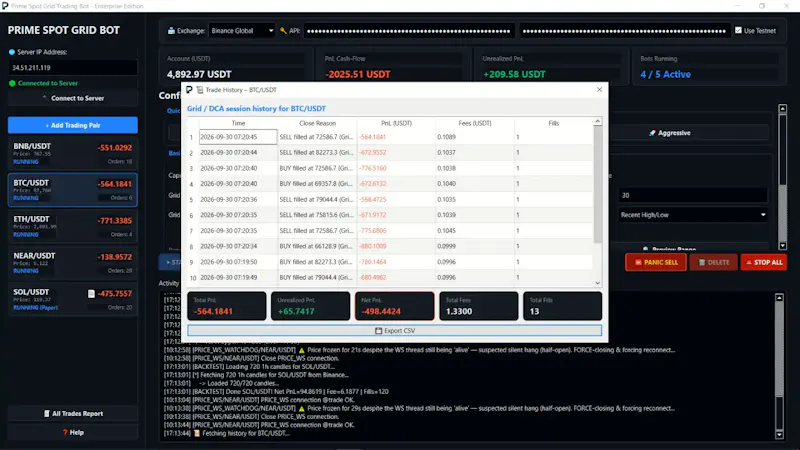Click the Total Fills summary card

562,306
